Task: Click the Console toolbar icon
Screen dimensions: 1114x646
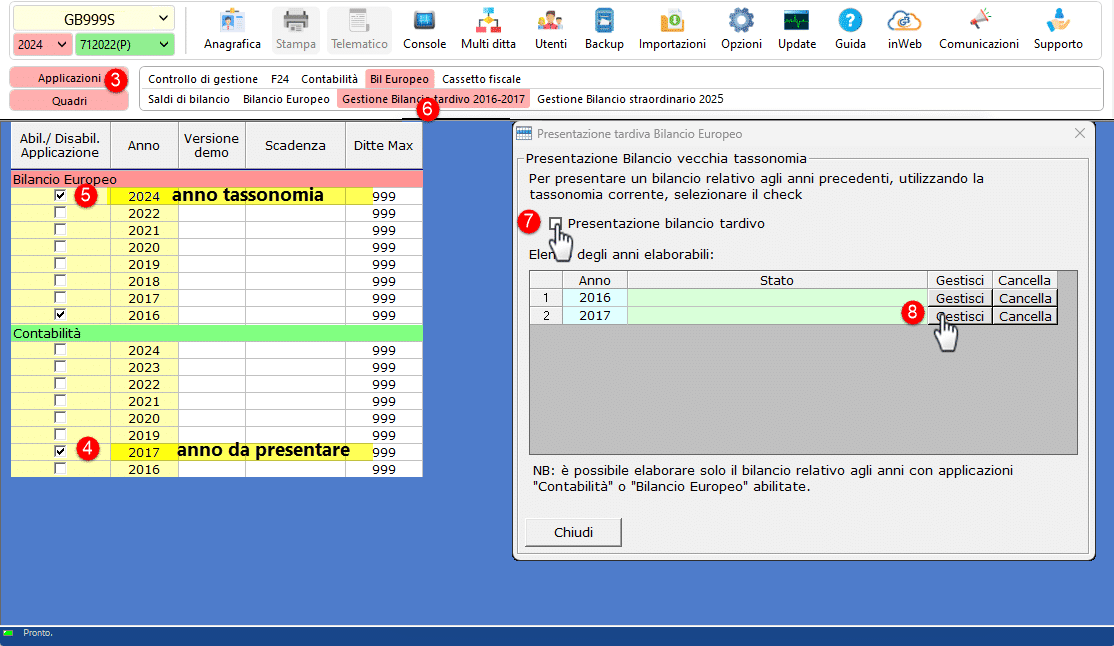Action: 424,29
